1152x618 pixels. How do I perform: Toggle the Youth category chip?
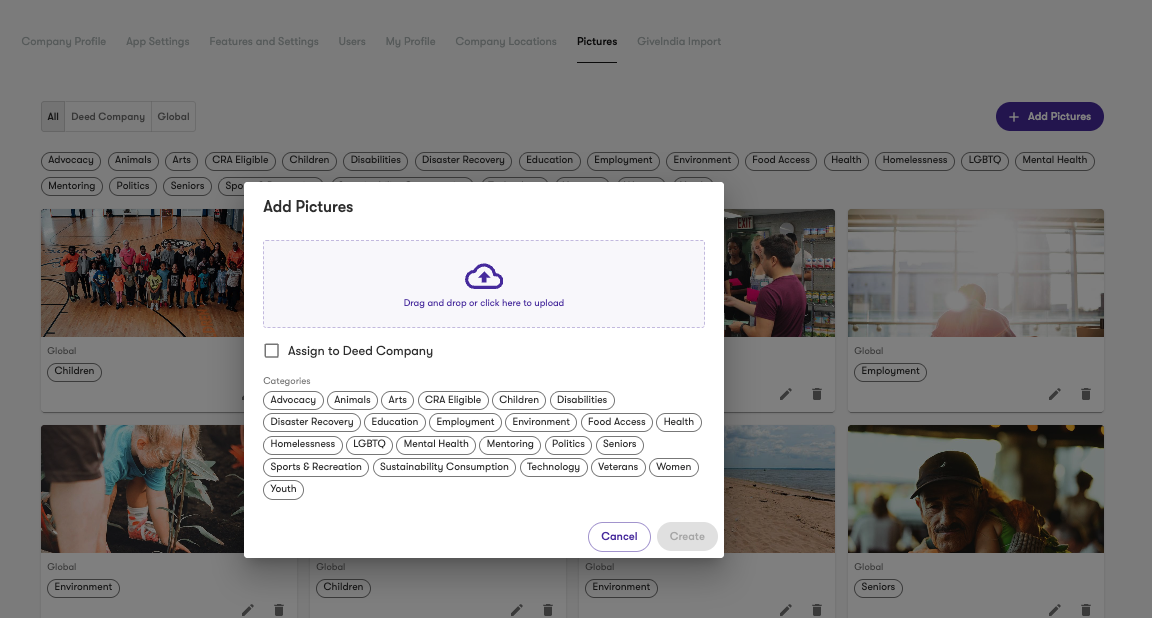pyautogui.click(x=283, y=489)
